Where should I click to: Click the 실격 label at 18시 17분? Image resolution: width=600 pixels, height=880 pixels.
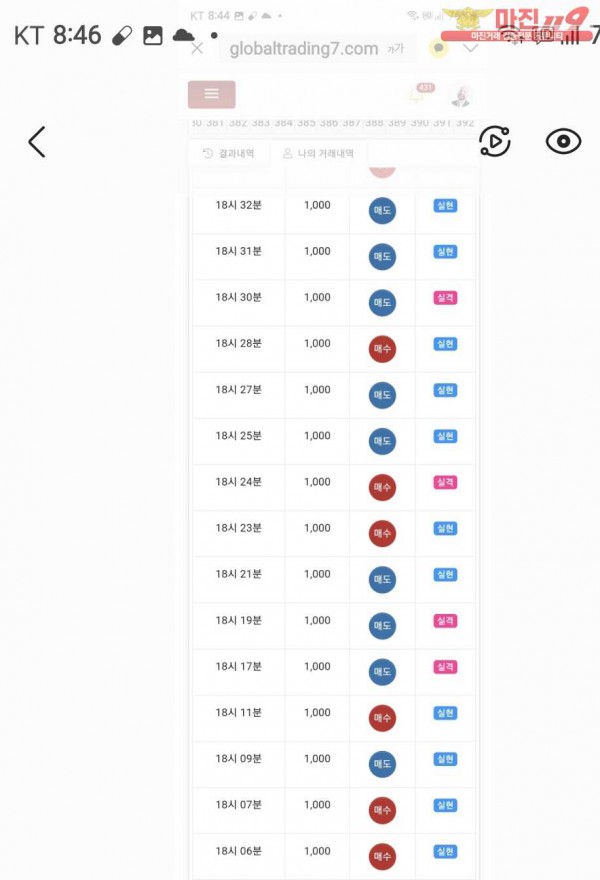pos(445,667)
